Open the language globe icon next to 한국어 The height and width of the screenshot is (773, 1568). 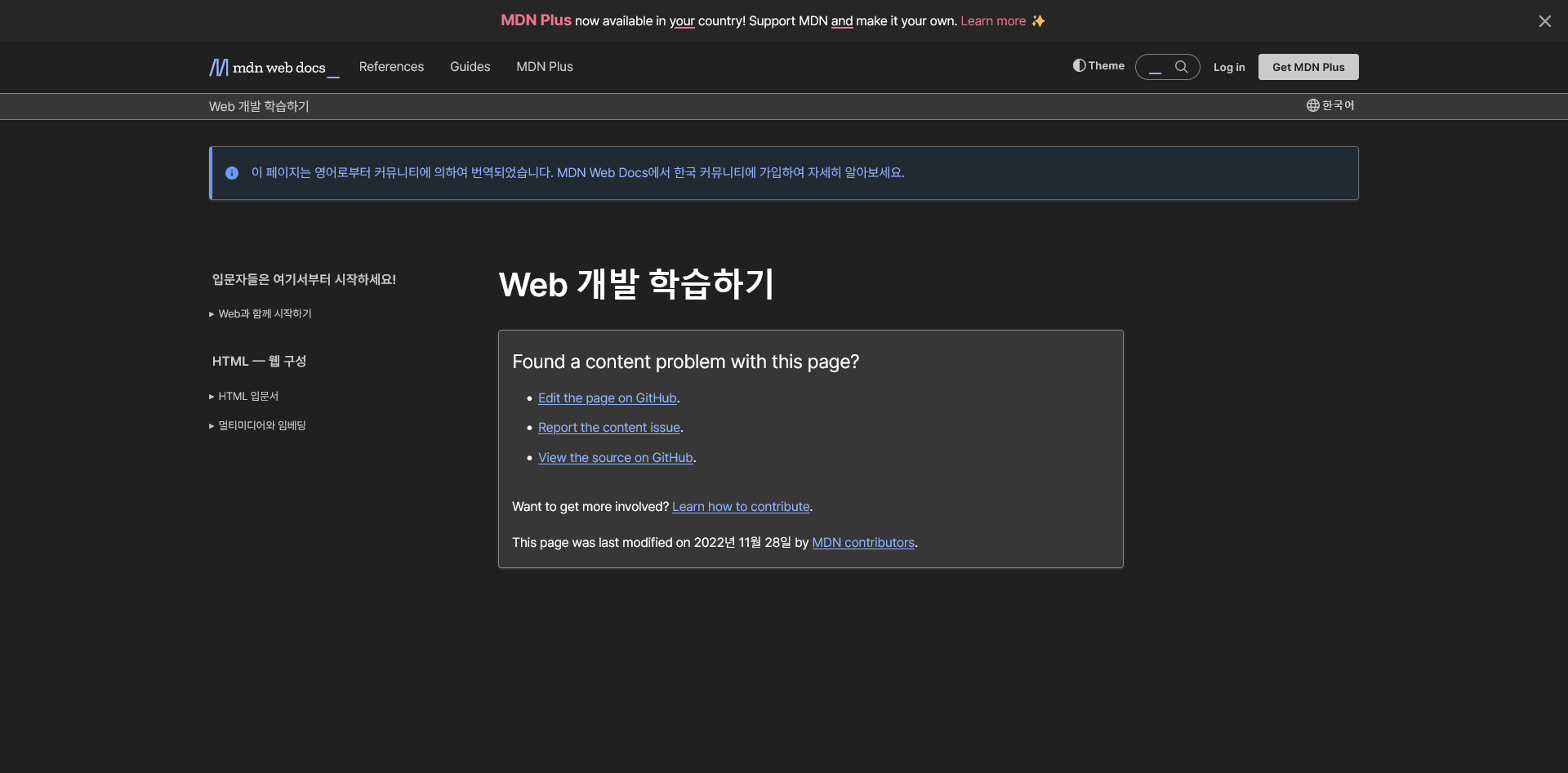(1312, 105)
